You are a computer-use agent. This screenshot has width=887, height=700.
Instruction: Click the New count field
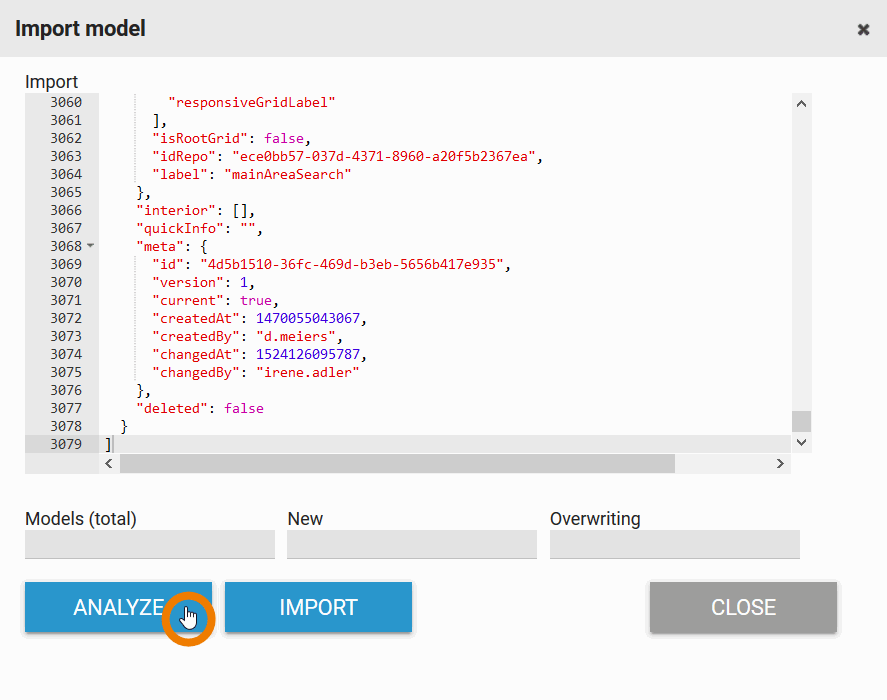[x=411, y=544]
